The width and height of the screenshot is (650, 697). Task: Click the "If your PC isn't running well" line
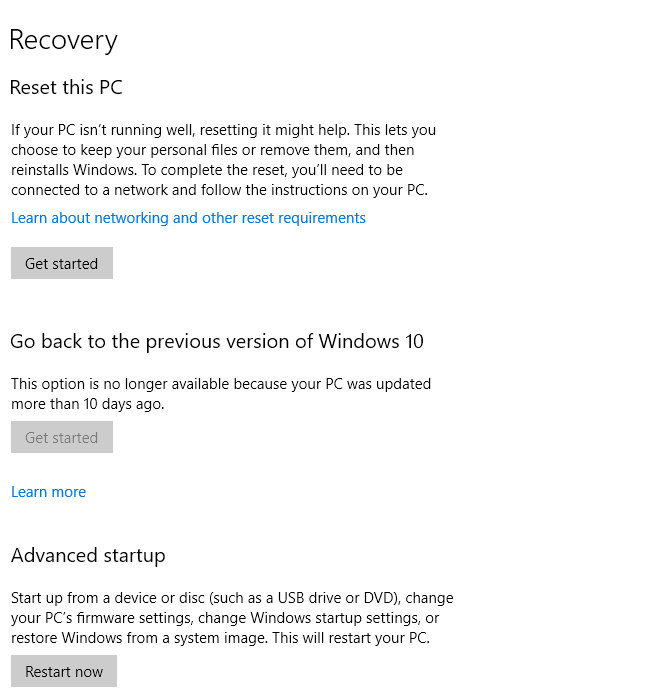point(223,130)
